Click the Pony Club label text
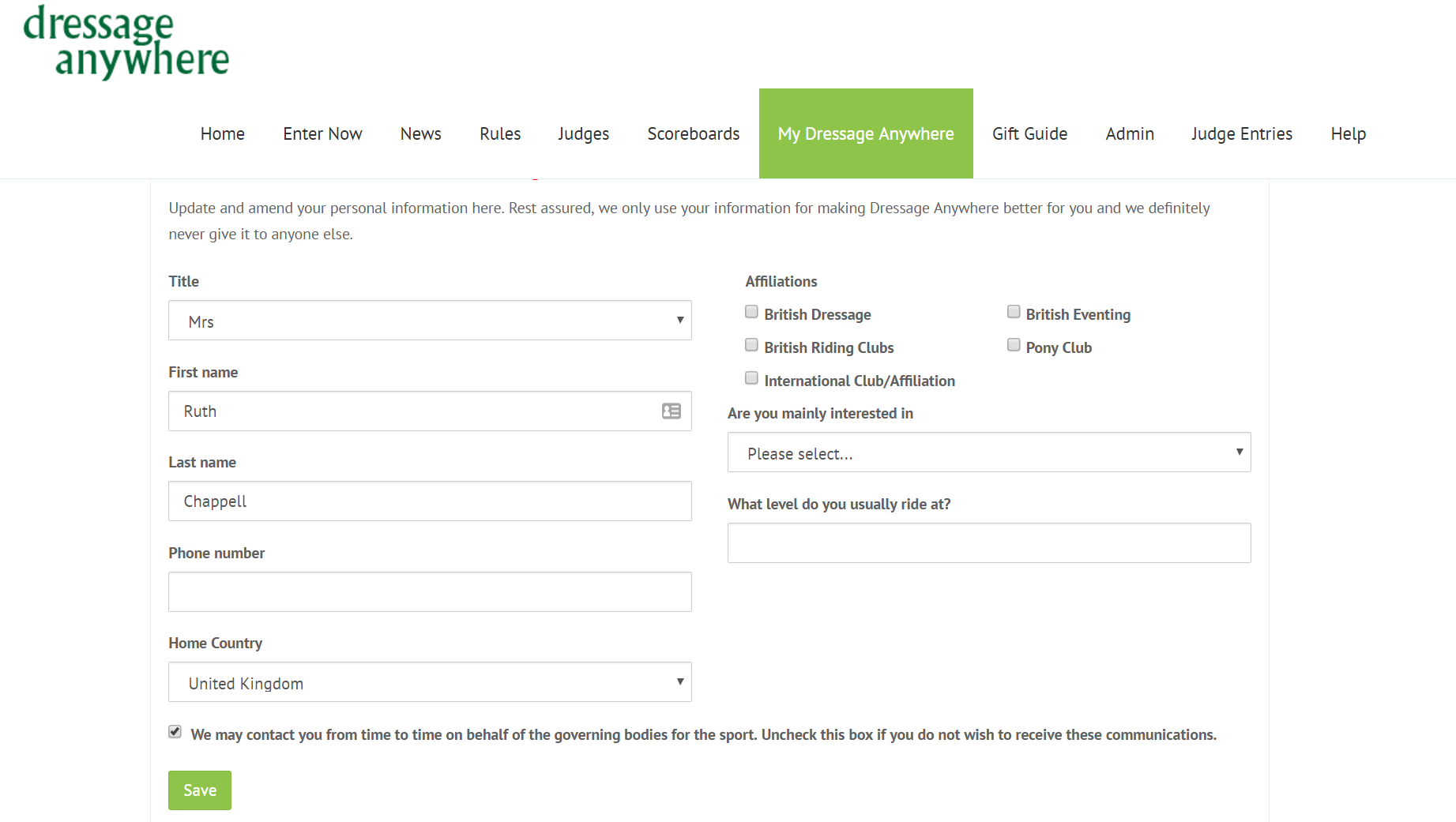The width and height of the screenshot is (1456, 822). [1059, 347]
